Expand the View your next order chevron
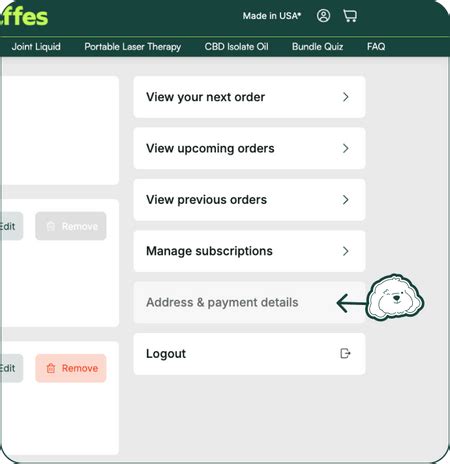This screenshot has height=464, width=450. click(x=346, y=97)
